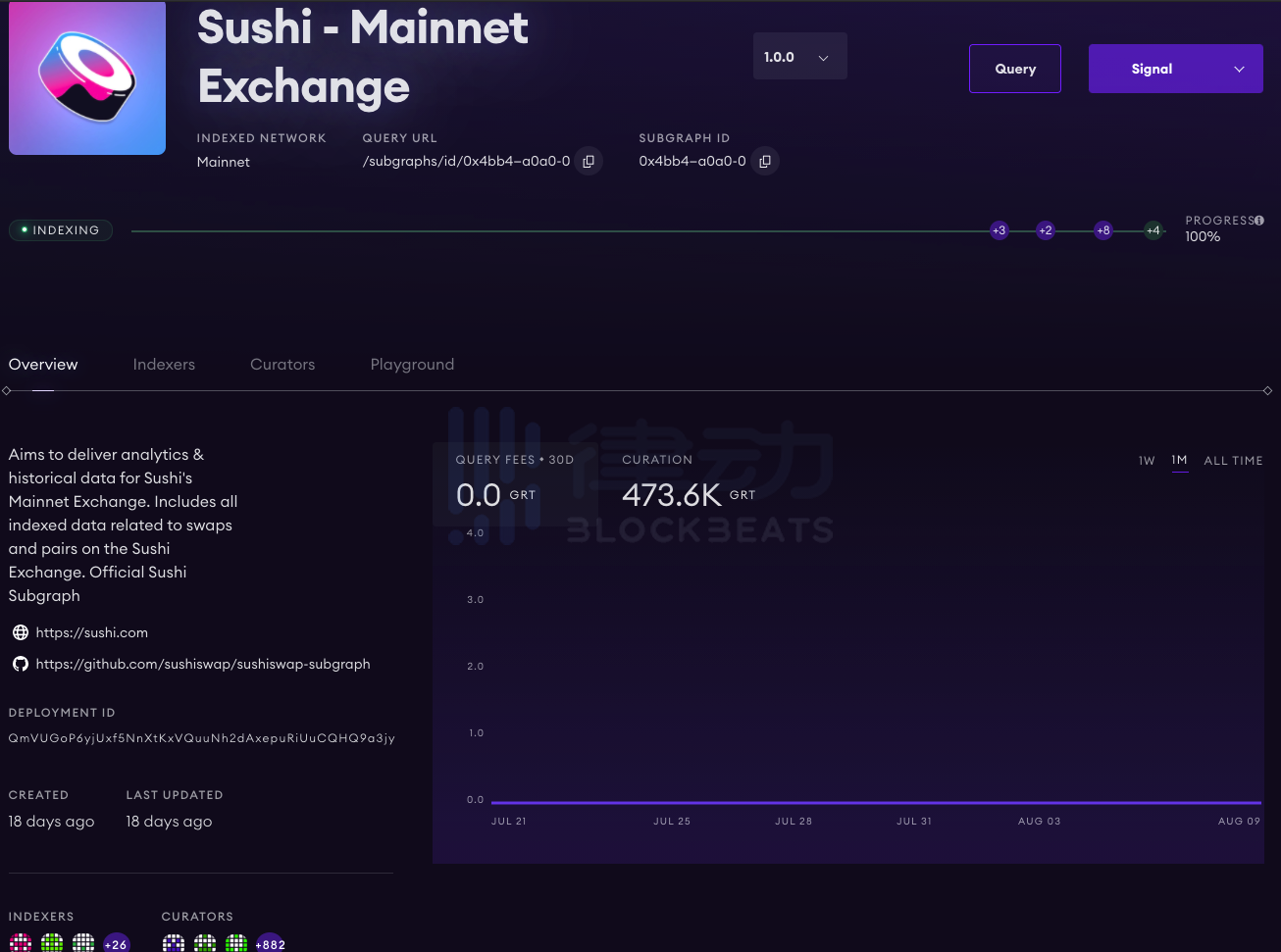Open the https://sushi.com link
The width and height of the screenshot is (1281, 952).
92,633
